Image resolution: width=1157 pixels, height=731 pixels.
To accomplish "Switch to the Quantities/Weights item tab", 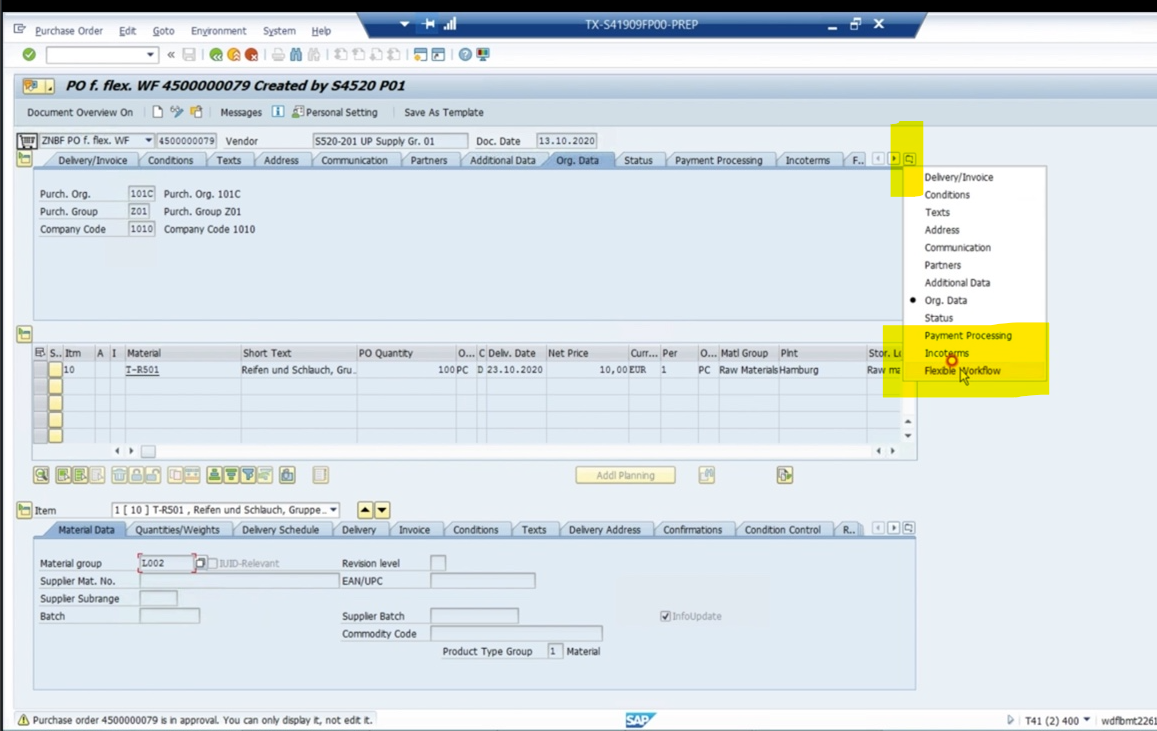I will pyautogui.click(x=177, y=530).
